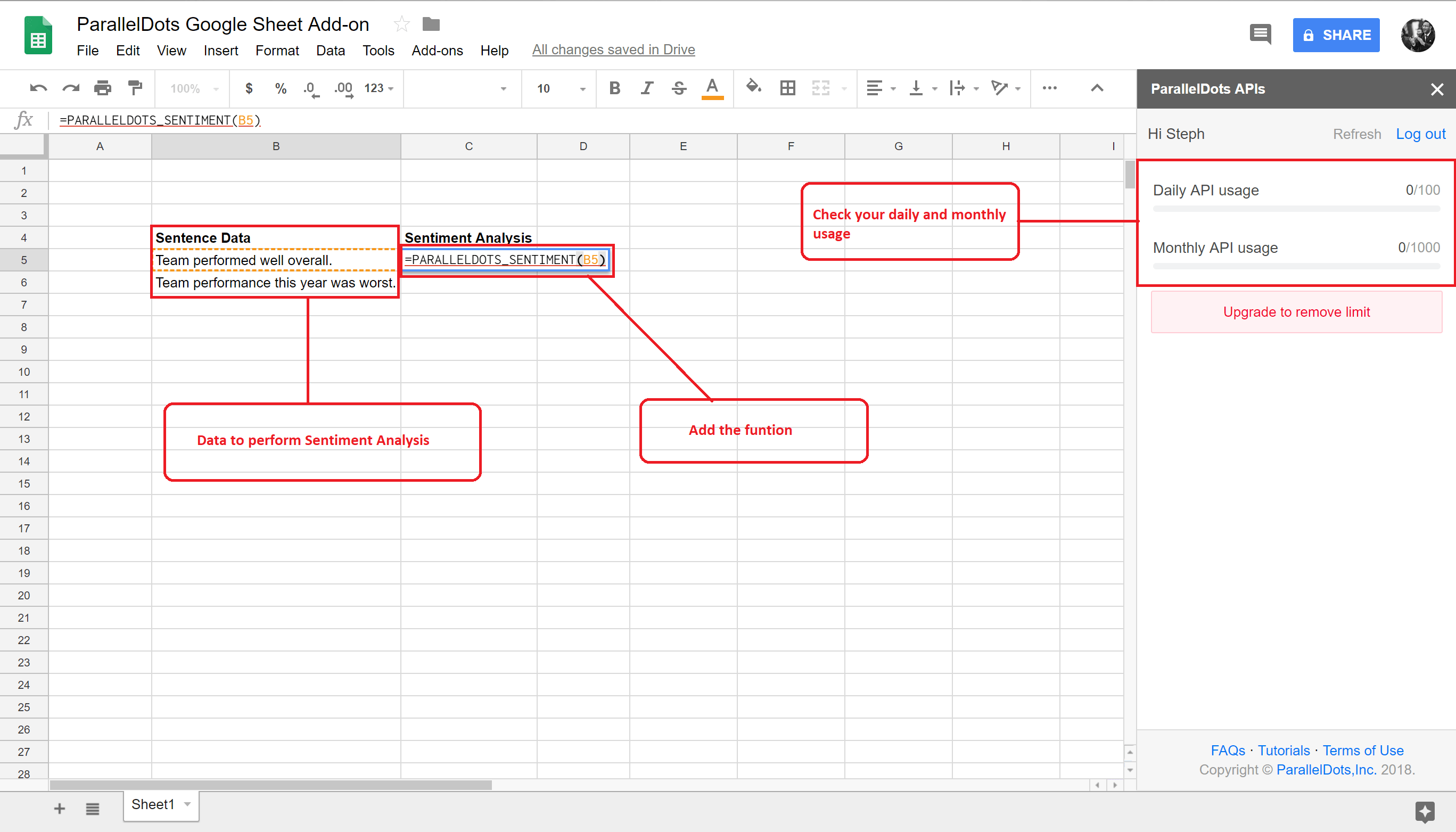
Task: Expand the merge cells dropdown arrow
Action: [x=844, y=89]
